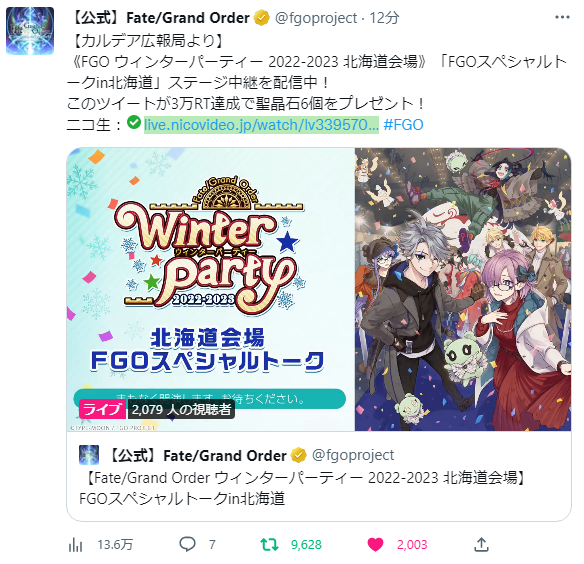584x564 pixels.
Task: Toggle the retweet arrows icon
Action: point(269,544)
